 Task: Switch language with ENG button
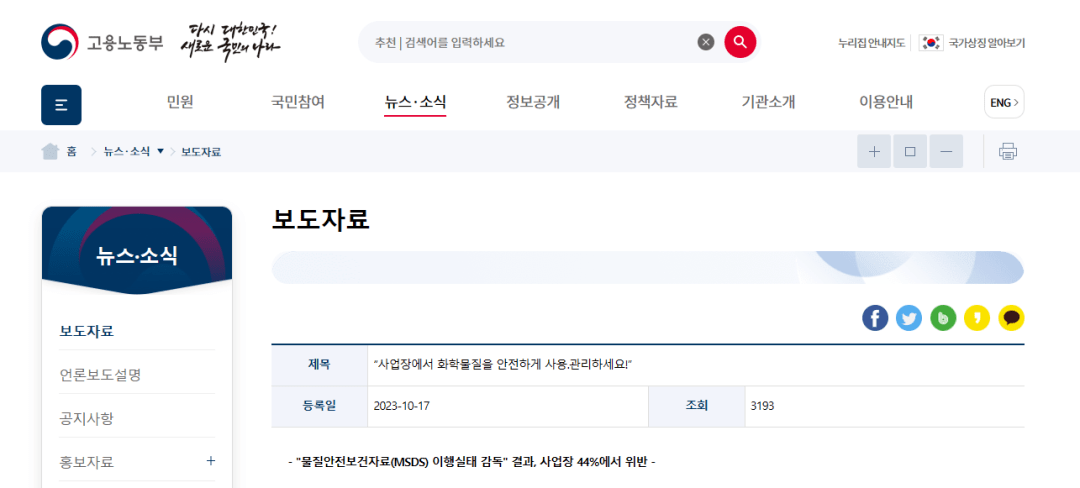point(1004,102)
